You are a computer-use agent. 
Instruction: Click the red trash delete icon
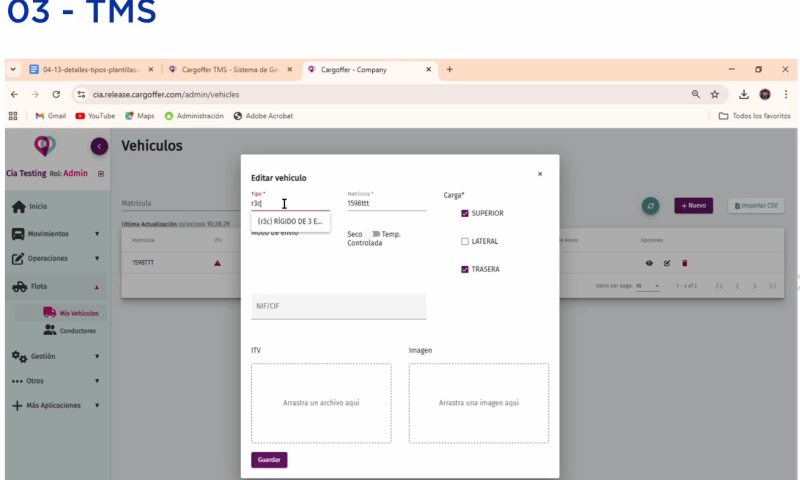tap(685, 263)
